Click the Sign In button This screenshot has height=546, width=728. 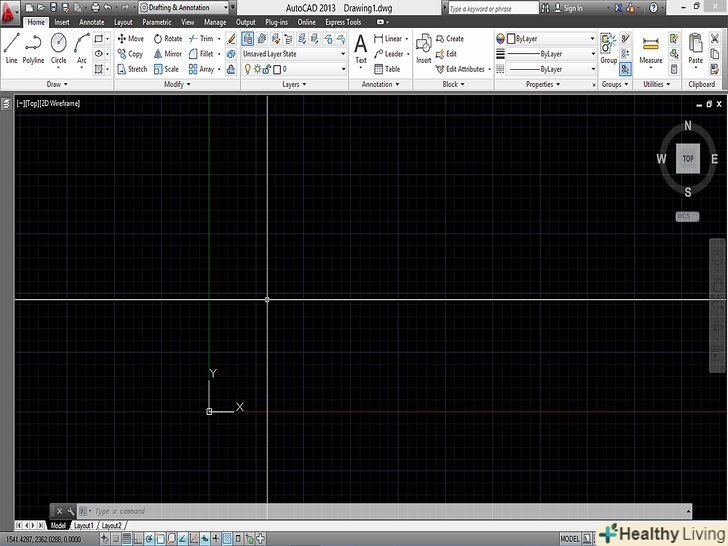pos(572,8)
